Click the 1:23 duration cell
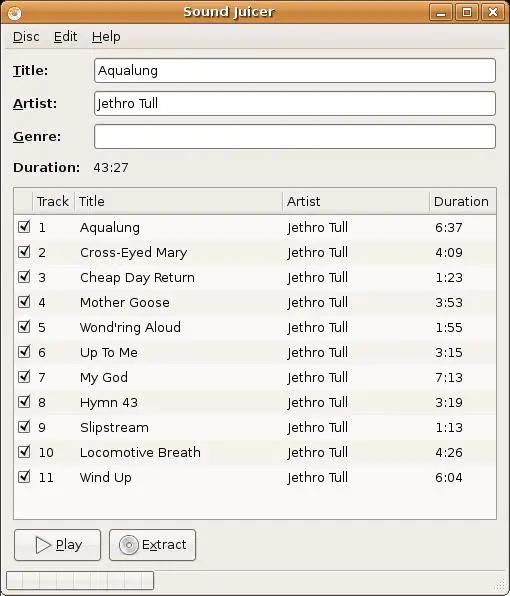Screen dimensions: 510x596 [449, 277]
